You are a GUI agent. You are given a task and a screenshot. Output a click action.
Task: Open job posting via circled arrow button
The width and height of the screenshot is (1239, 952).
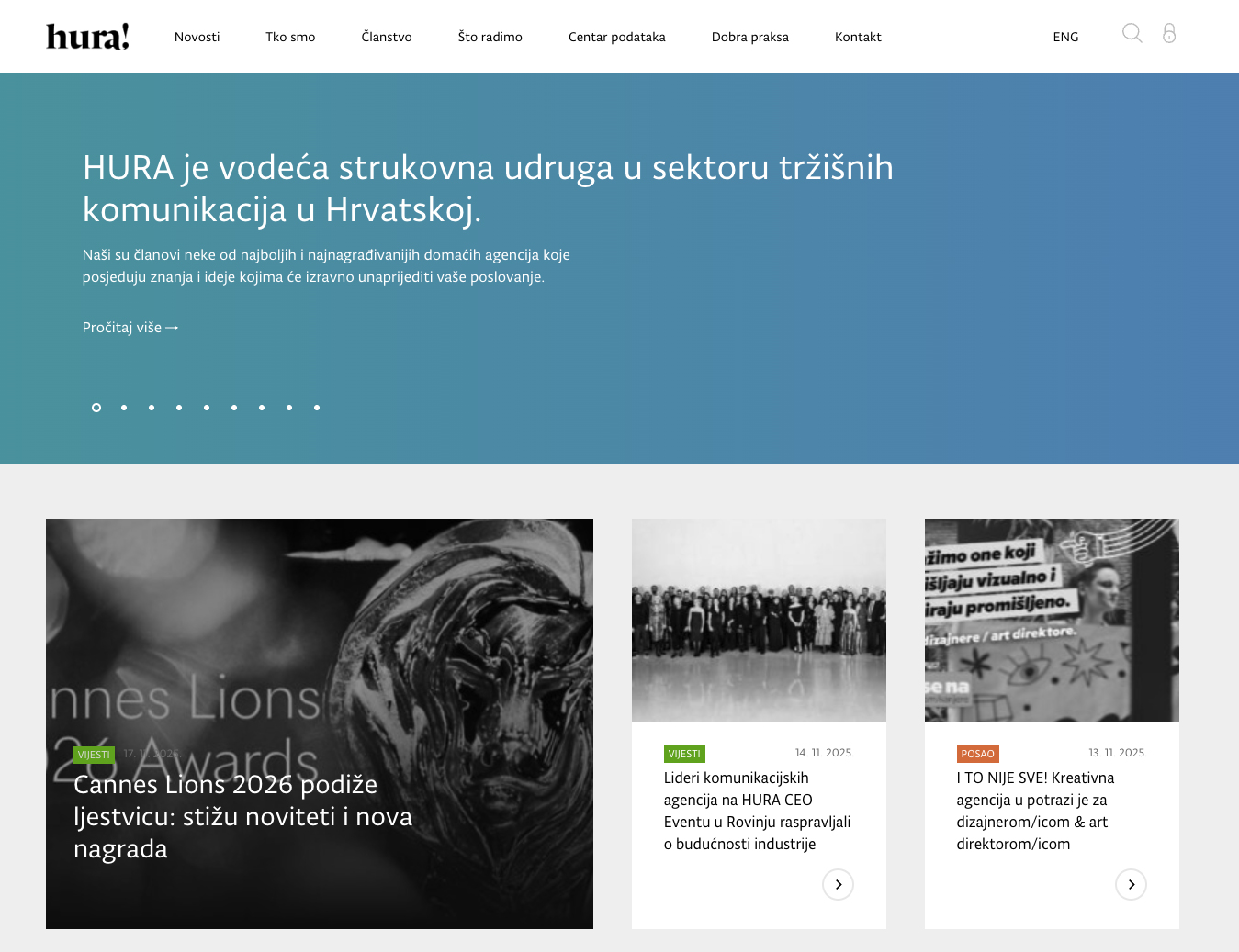coord(1131,884)
